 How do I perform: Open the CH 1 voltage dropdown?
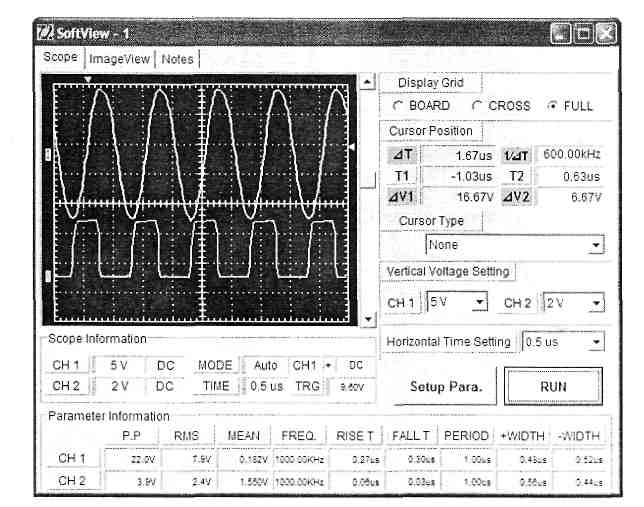coord(457,303)
